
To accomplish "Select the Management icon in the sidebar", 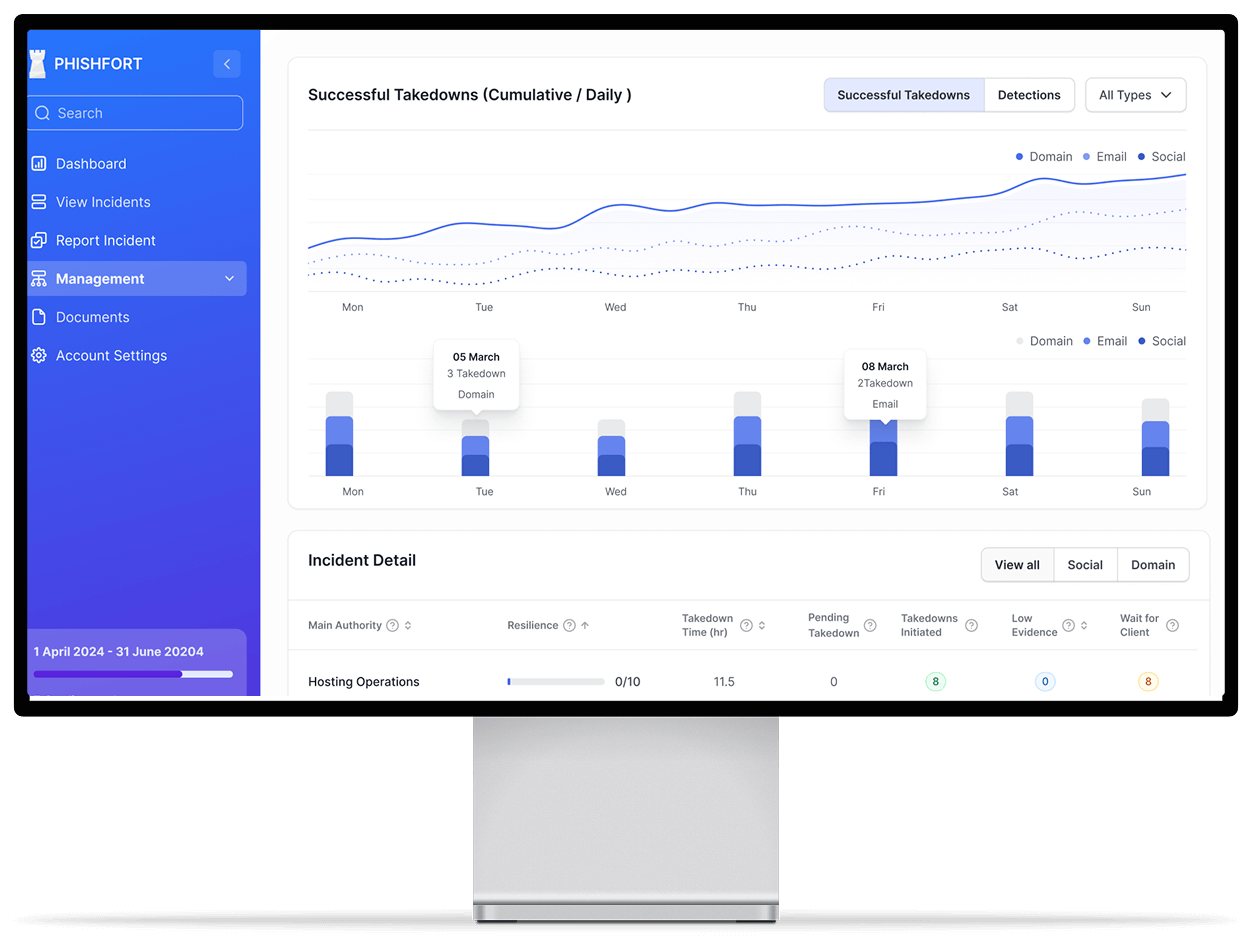I will [x=38, y=278].
